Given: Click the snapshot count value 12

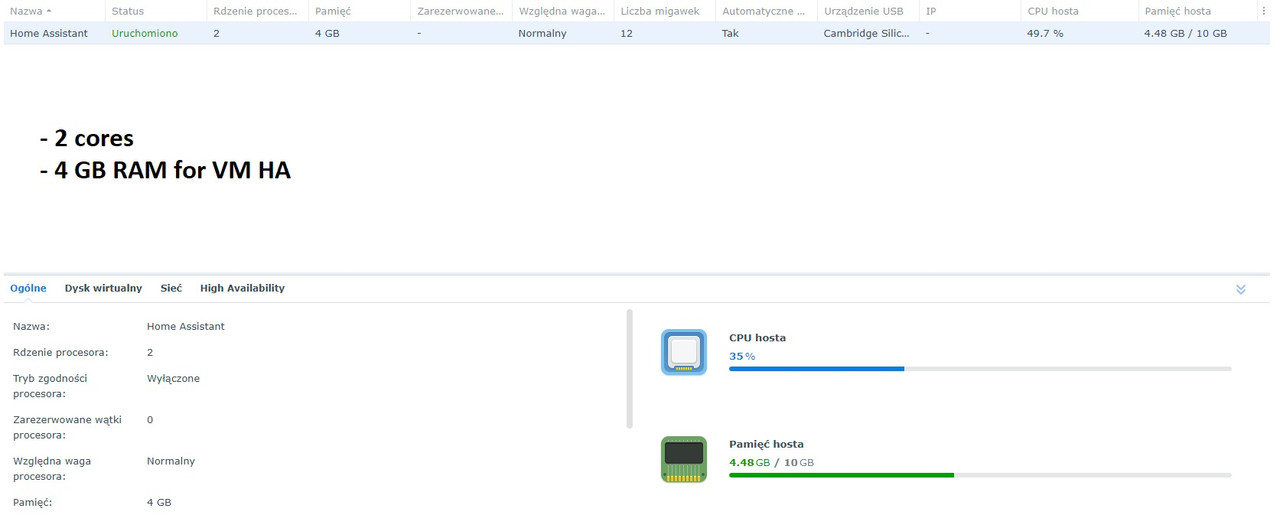Looking at the screenshot, I should (626, 33).
